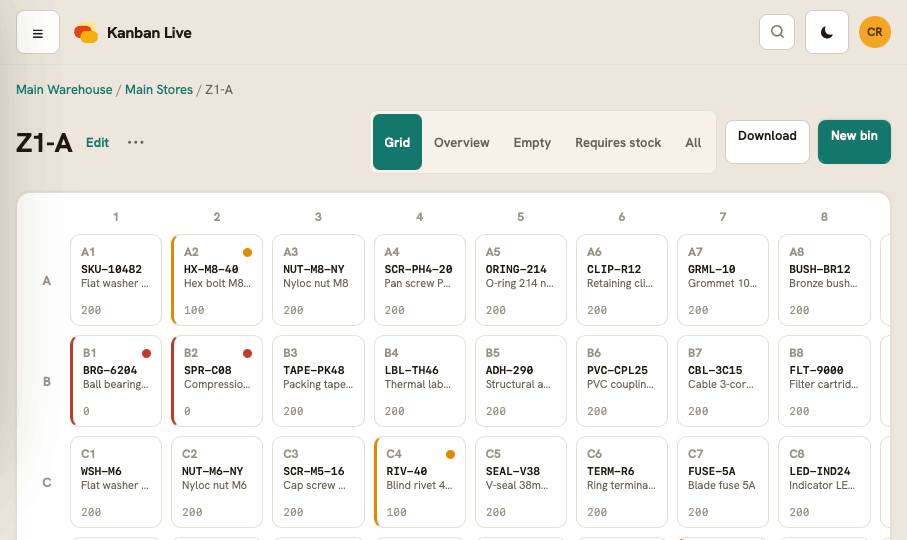Viewport: 907px width, 540px height.
Task: Open bin A6 CLIP-R12
Action: click(622, 280)
